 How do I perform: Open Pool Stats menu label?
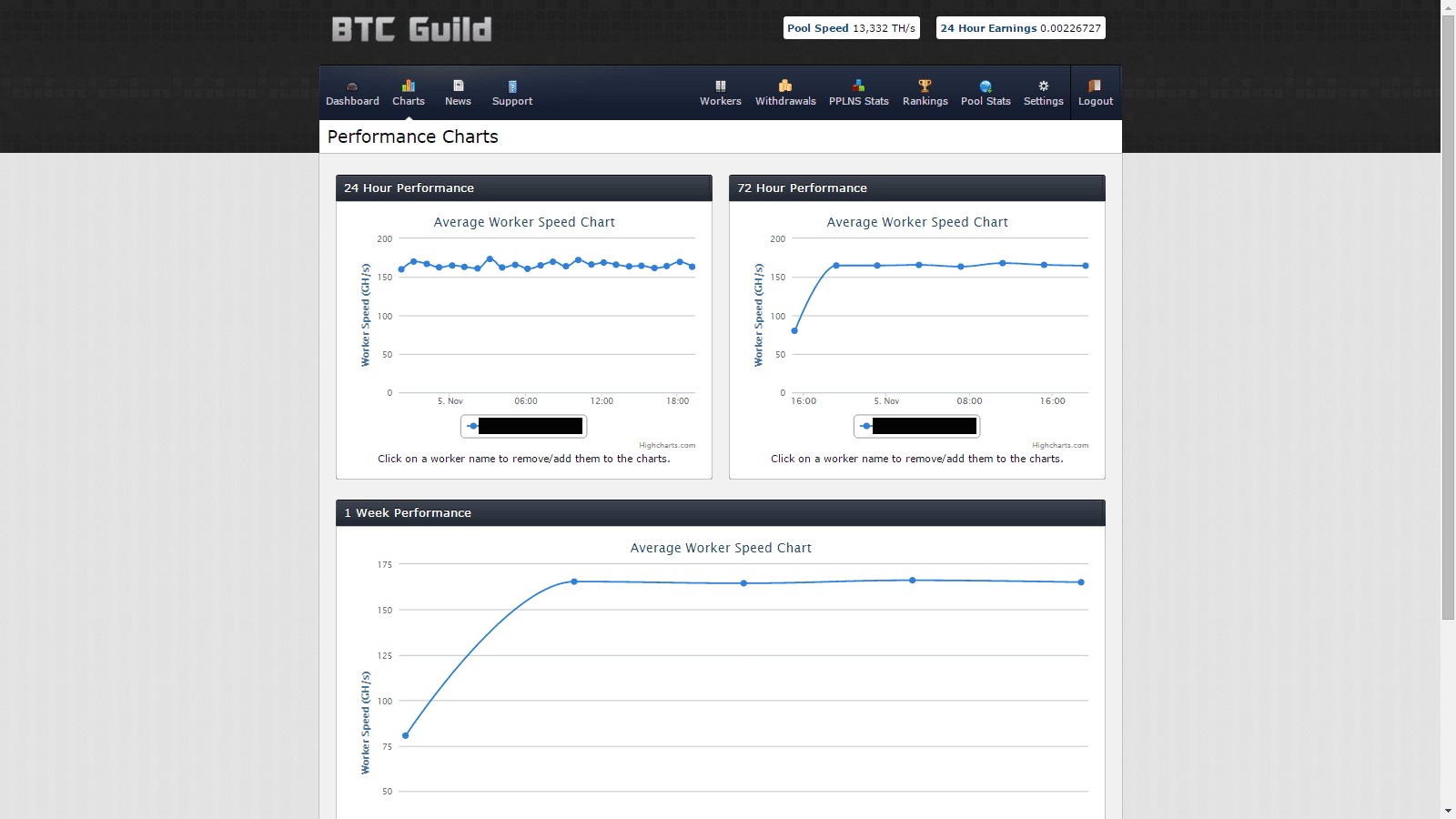click(x=986, y=101)
